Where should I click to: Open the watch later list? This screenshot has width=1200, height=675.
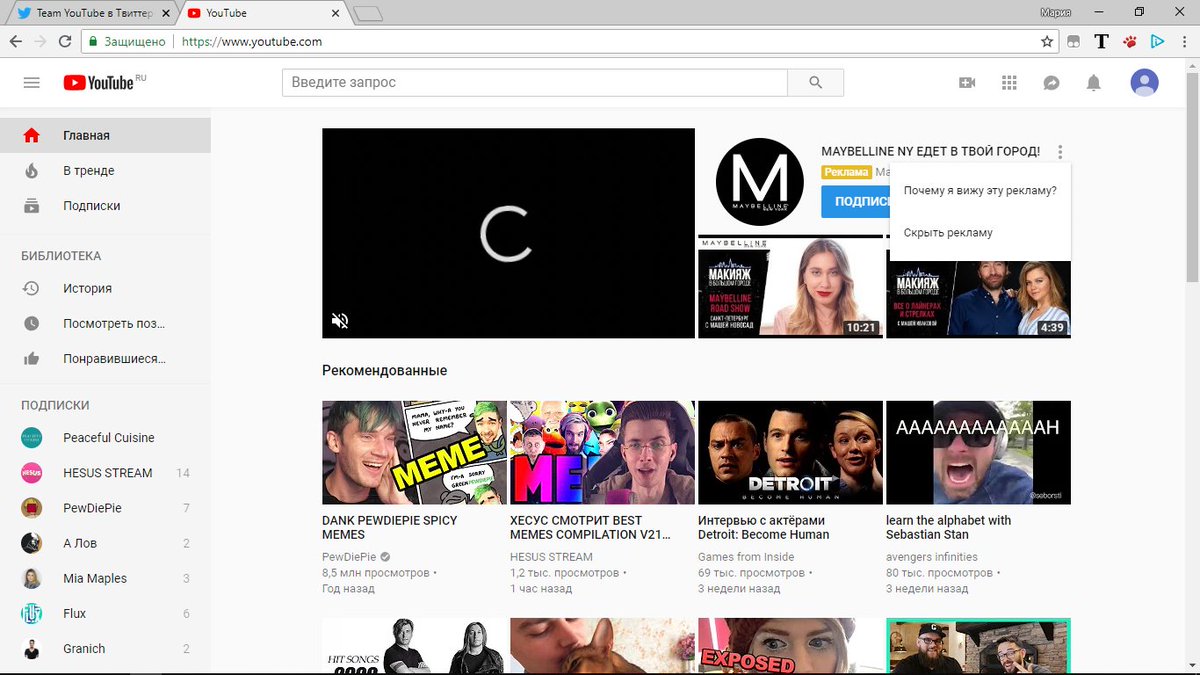click(x=105, y=323)
